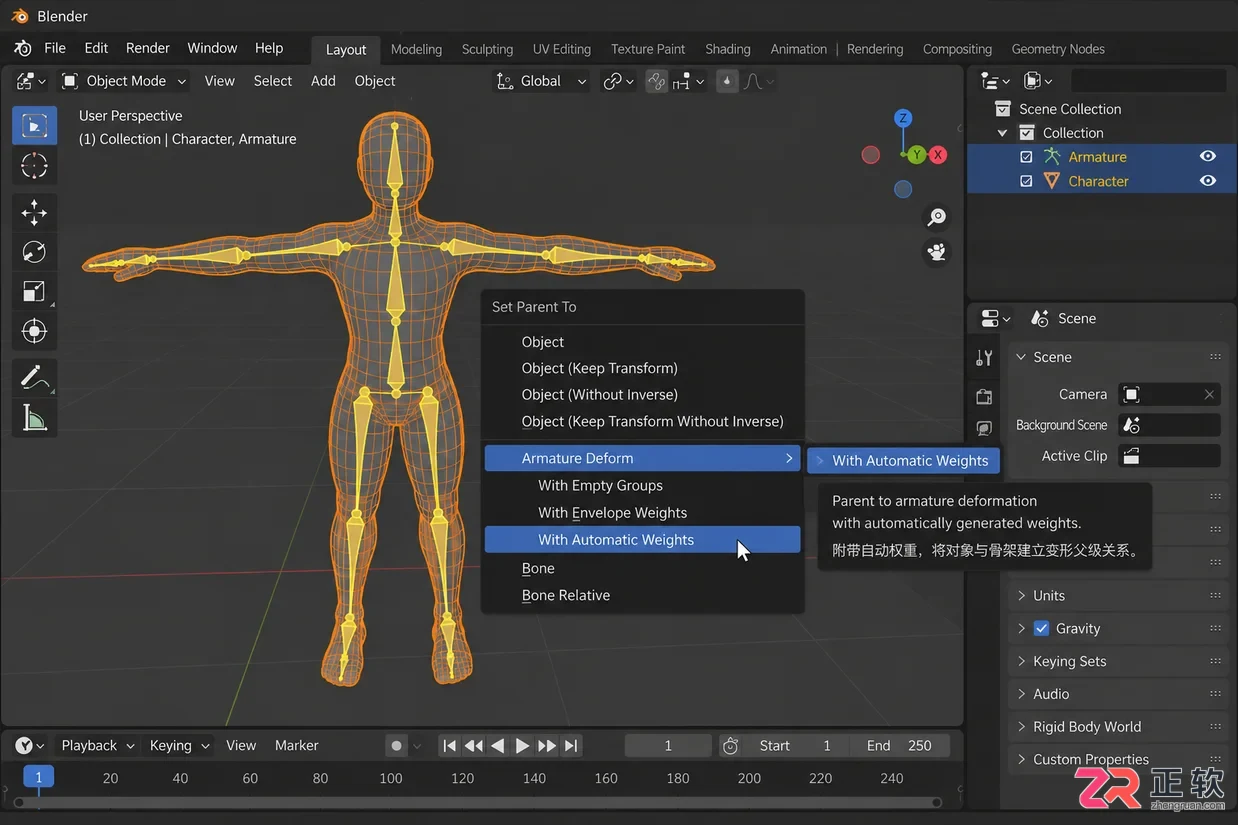Open the Global transform orientation dropdown
Image resolution: width=1238 pixels, height=825 pixels.
click(x=541, y=81)
